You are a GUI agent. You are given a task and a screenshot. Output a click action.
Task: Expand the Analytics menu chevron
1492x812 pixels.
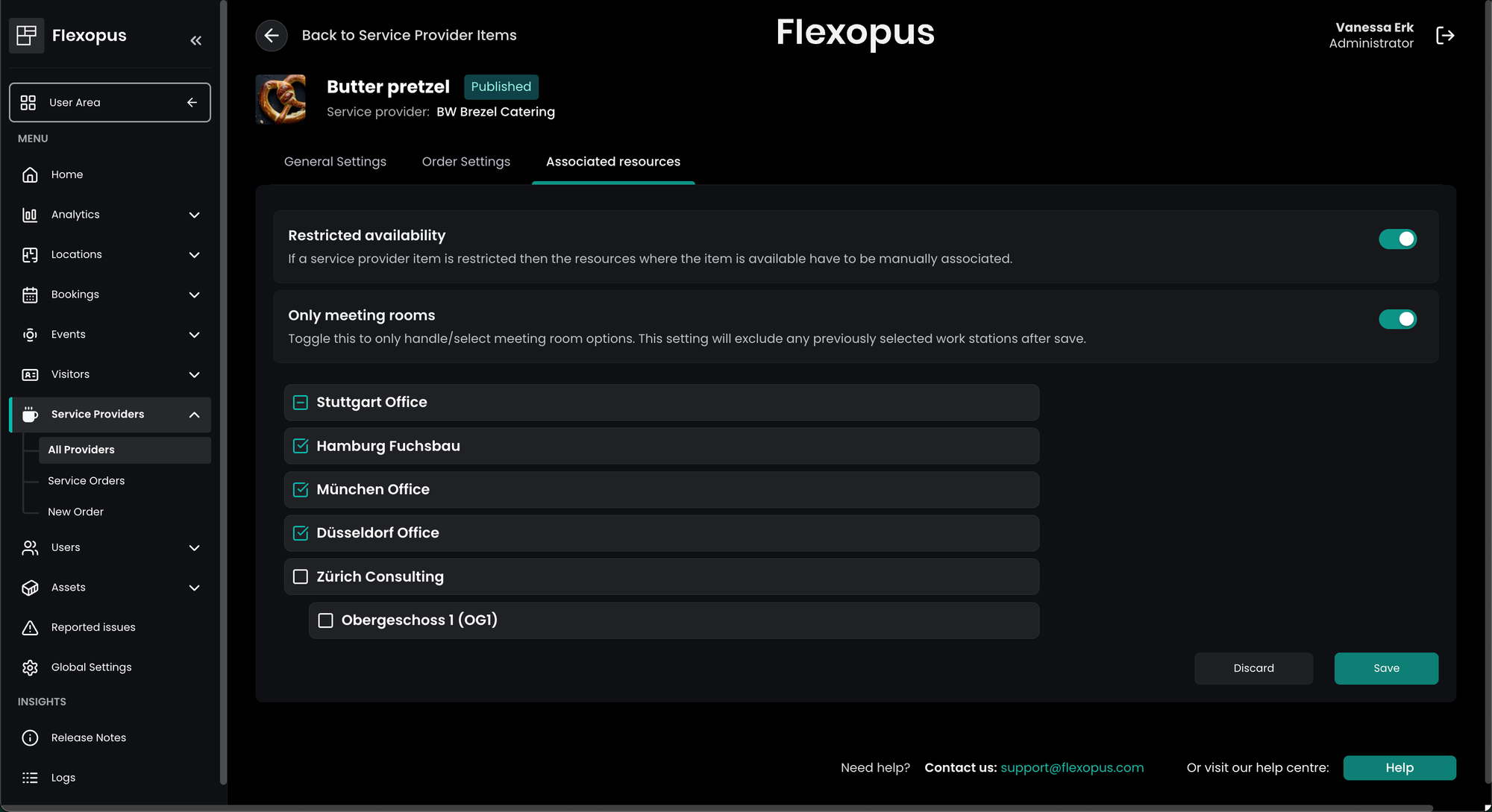tap(194, 215)
